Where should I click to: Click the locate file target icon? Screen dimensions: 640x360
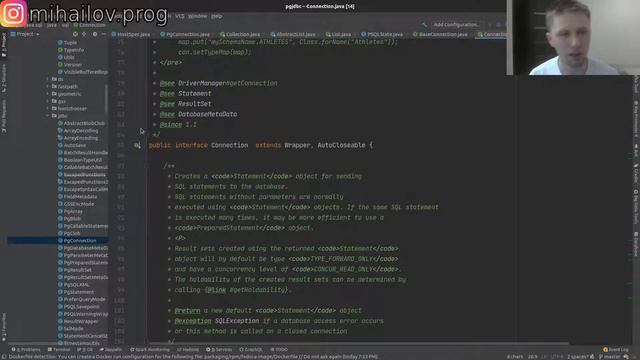tap(75, 34)
